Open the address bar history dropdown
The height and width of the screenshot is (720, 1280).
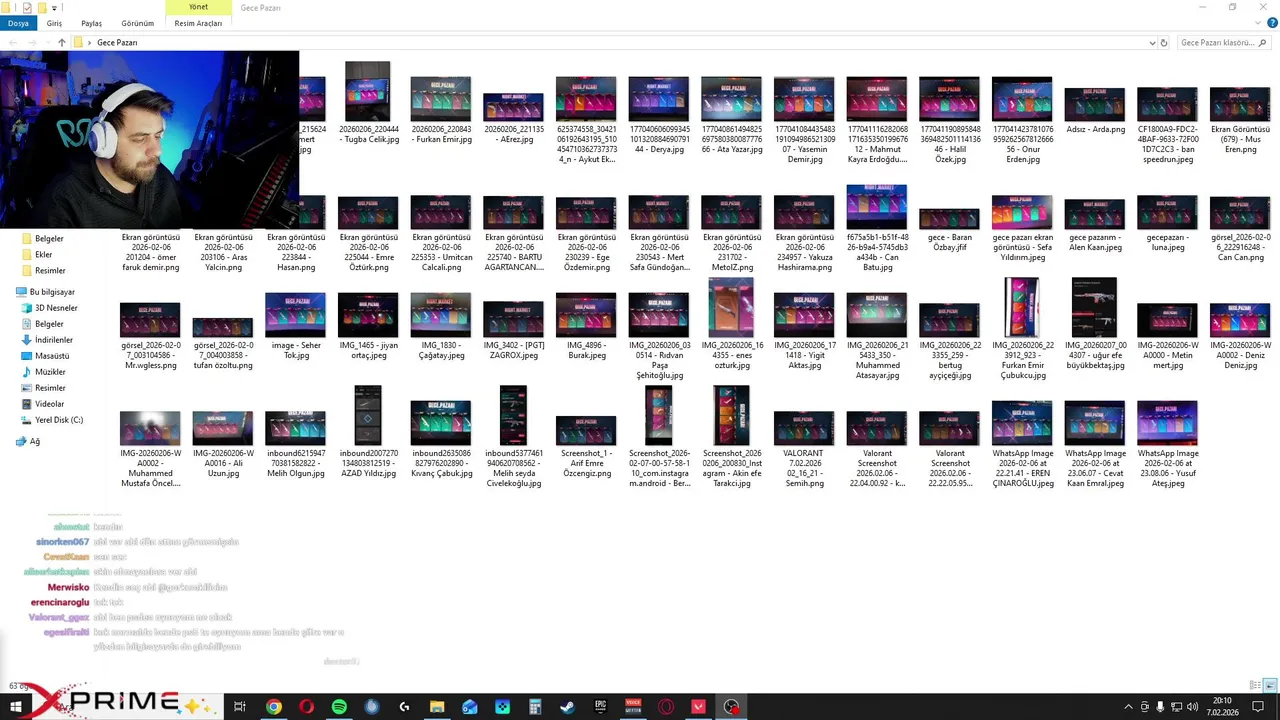click(x=1151, y=43)
